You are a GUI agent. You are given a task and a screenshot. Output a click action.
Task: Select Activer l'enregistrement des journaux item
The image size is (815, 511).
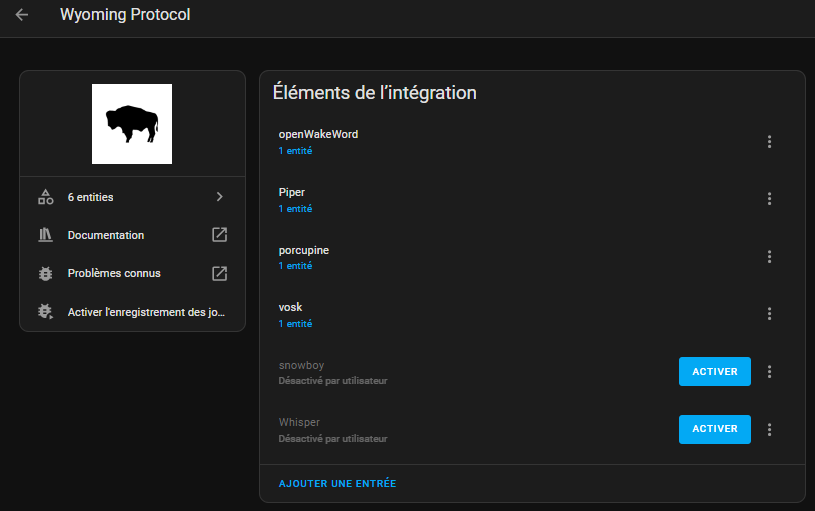[x=133, y=312]
